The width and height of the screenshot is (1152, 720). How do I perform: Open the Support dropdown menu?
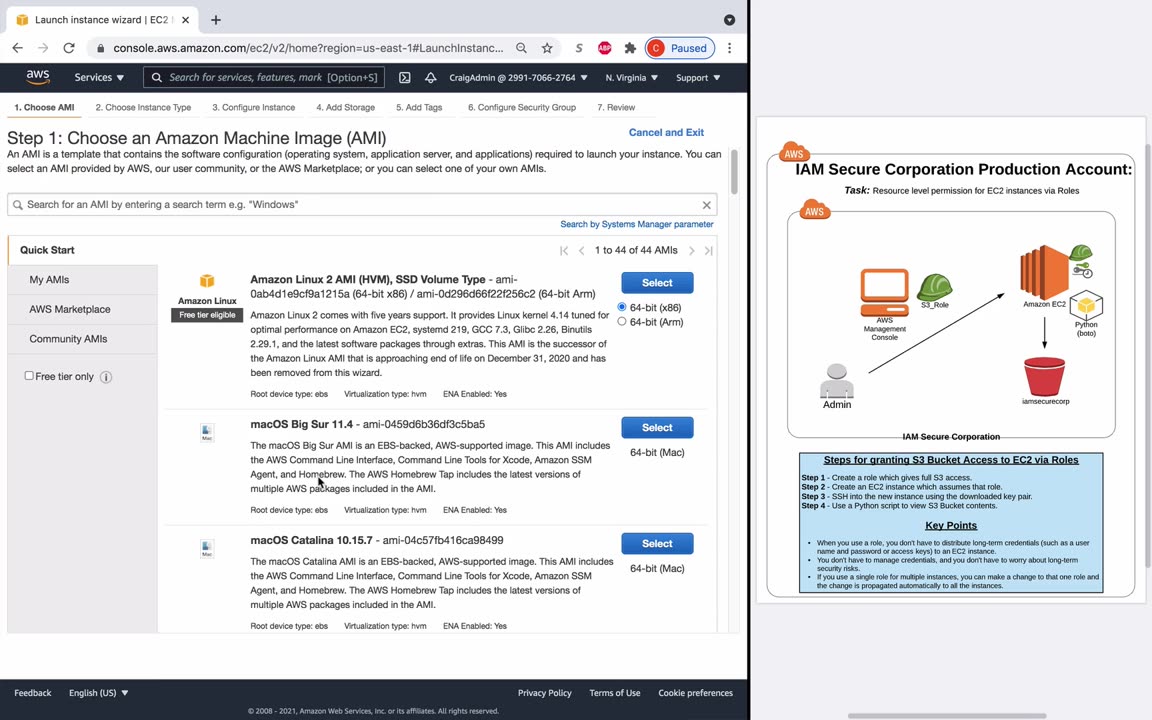point(697,77)
